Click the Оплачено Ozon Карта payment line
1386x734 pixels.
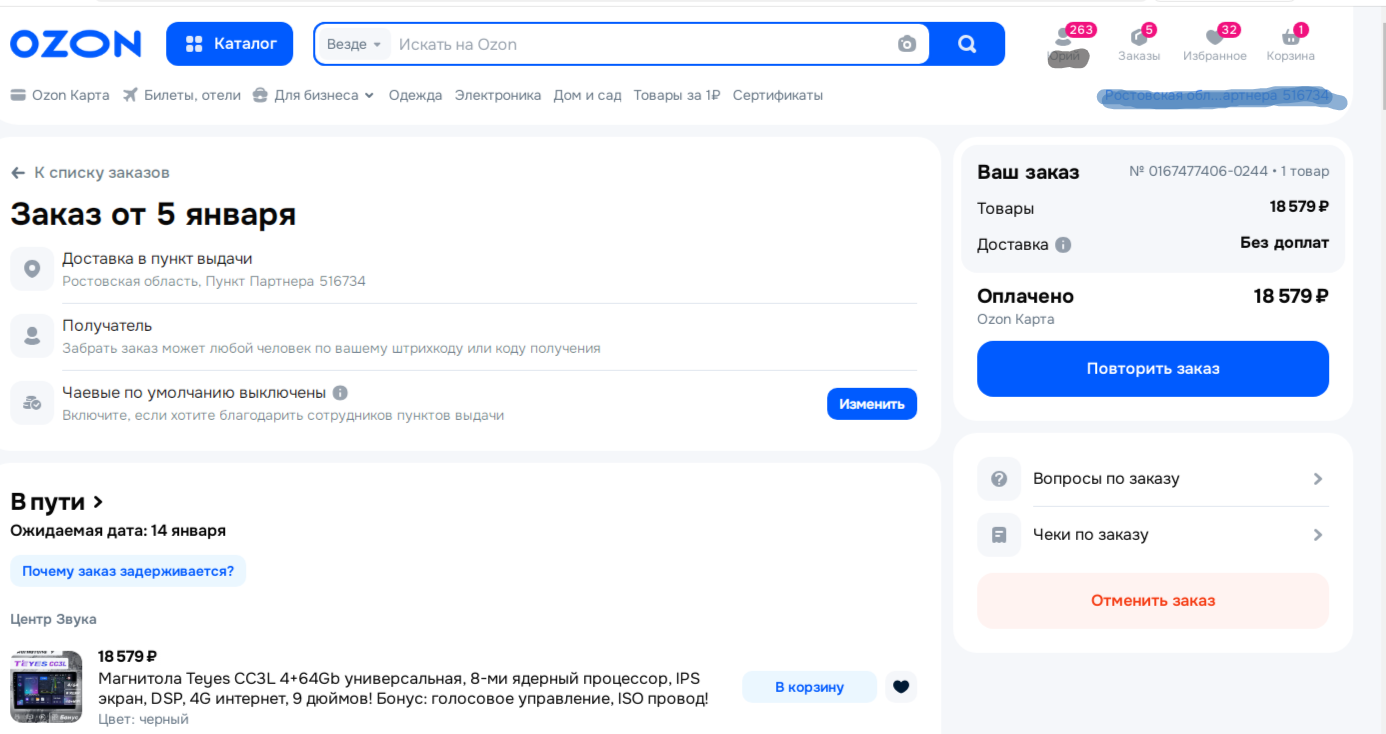coord(1153,307)
